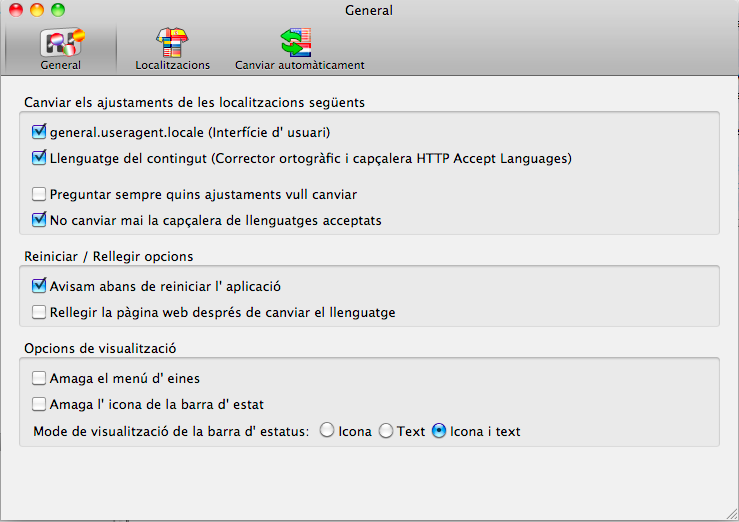Zoom the window with green button
The width and height of the screenshot is (739, 522).
coord(58,10)
